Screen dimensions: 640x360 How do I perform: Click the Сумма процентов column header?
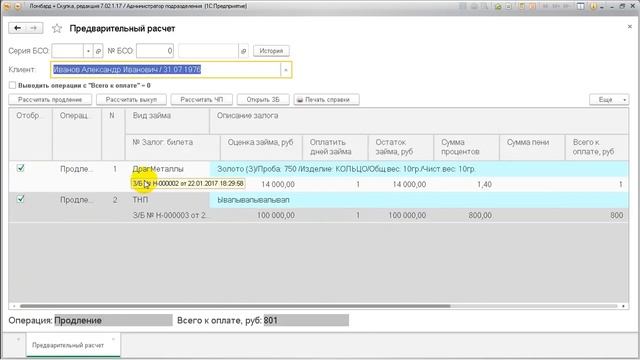click(x=467, y=147)
